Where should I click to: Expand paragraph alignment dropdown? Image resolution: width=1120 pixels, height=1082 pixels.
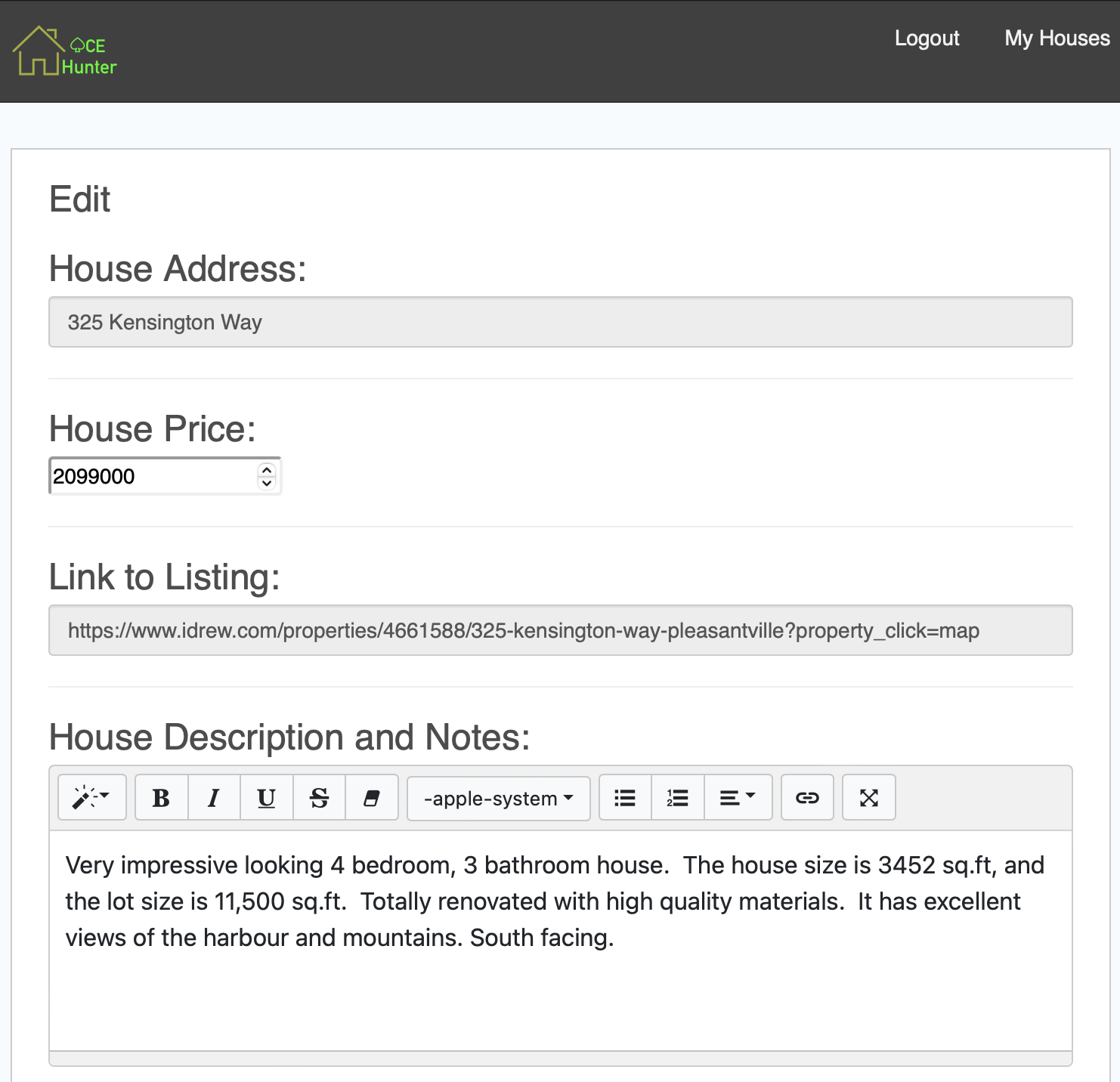[738, 798]
